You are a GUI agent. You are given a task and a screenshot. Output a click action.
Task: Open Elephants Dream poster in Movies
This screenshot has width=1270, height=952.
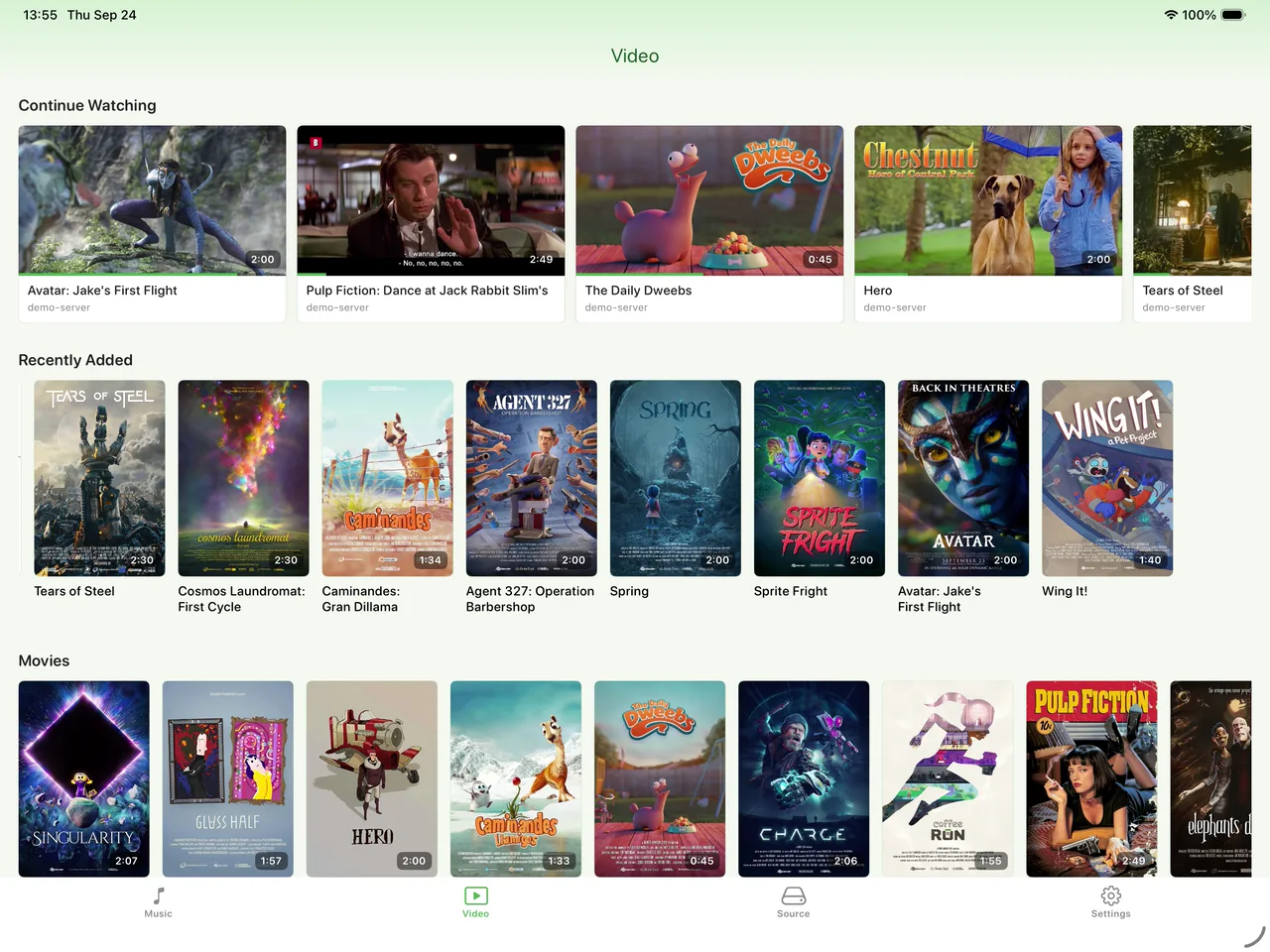[x=1211, y=778]
